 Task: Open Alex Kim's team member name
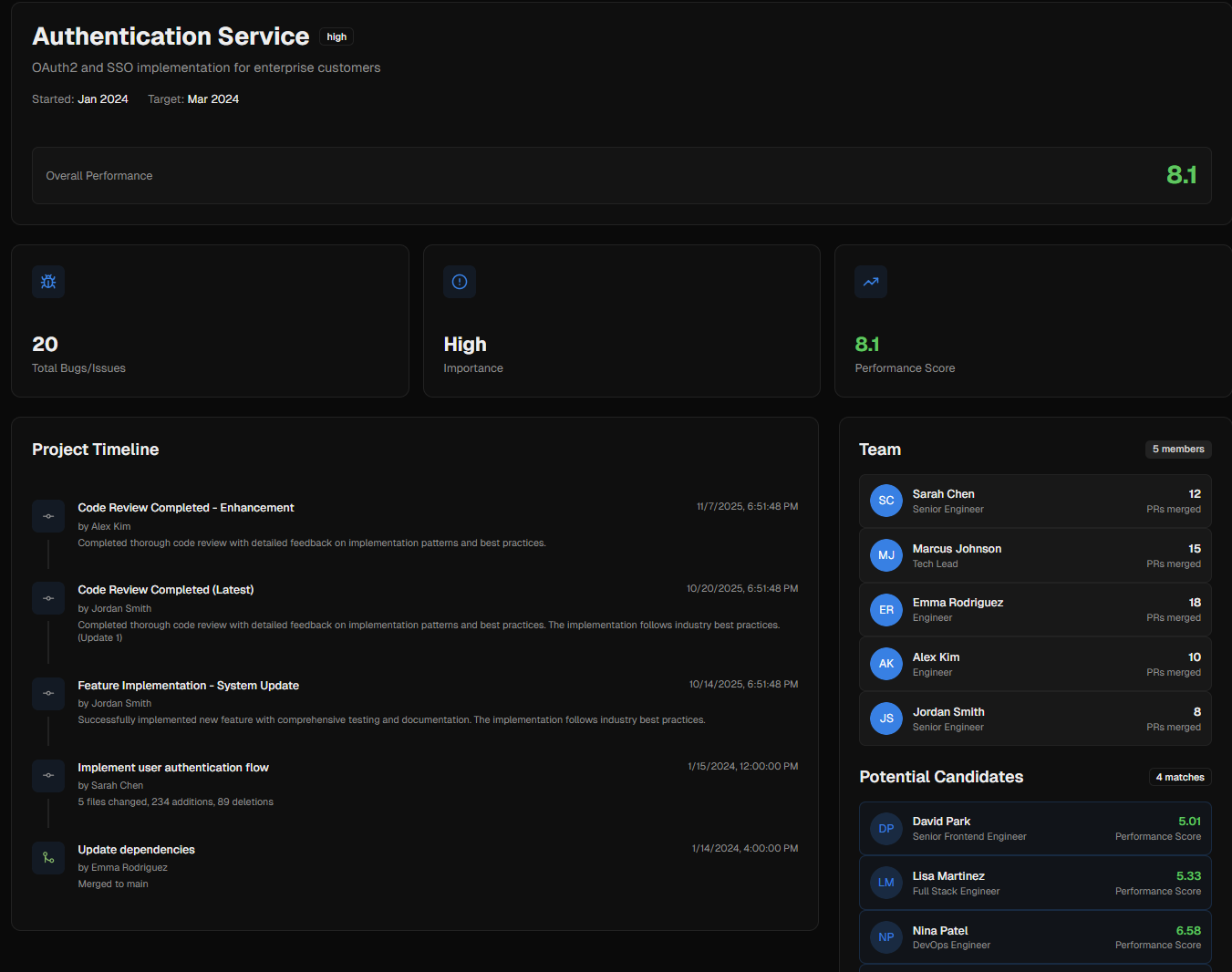pyautogui.click(x=936, y=657)
